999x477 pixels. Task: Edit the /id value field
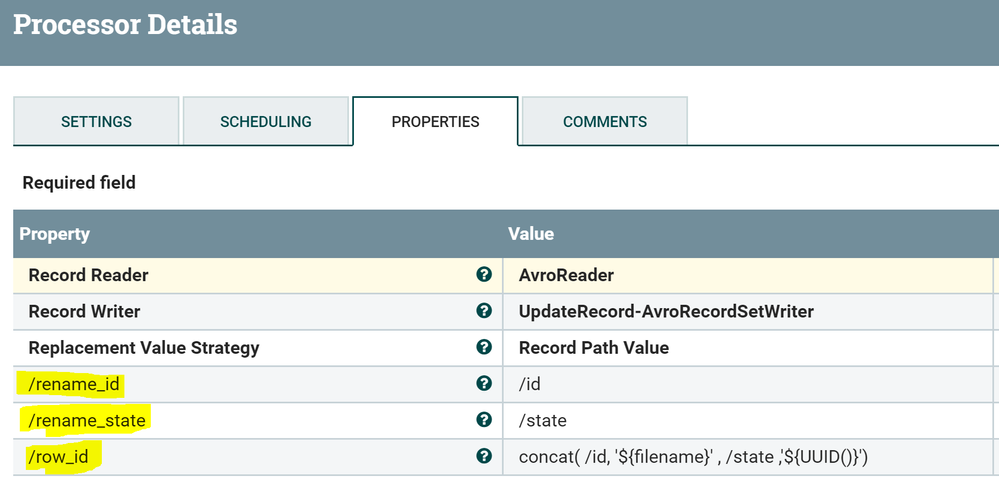tap(533, 384)
